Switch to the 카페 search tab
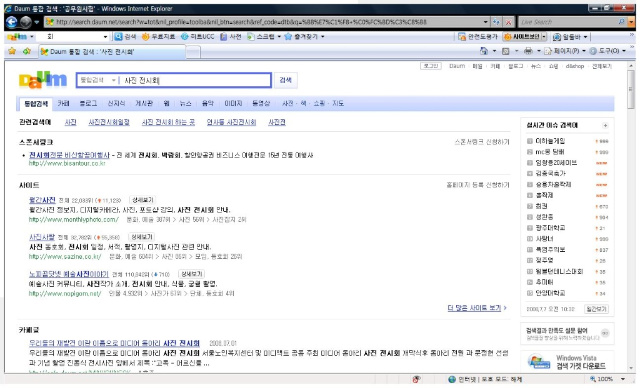 [63, 104]
